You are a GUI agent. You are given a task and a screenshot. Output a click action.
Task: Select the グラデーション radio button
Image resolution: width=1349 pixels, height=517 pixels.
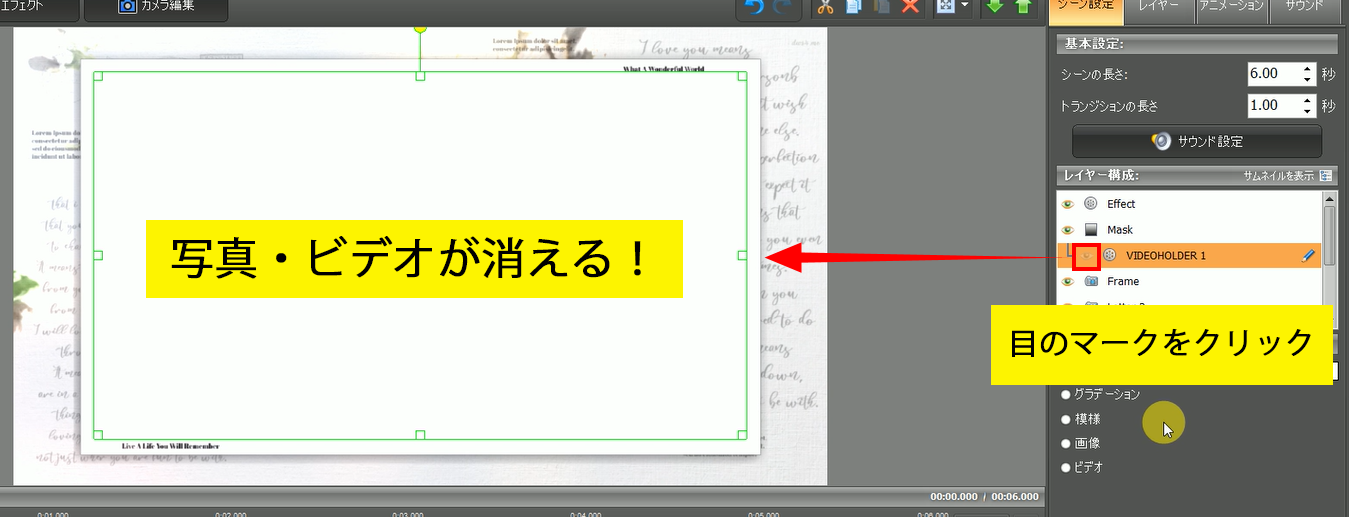pos(1066,395)
